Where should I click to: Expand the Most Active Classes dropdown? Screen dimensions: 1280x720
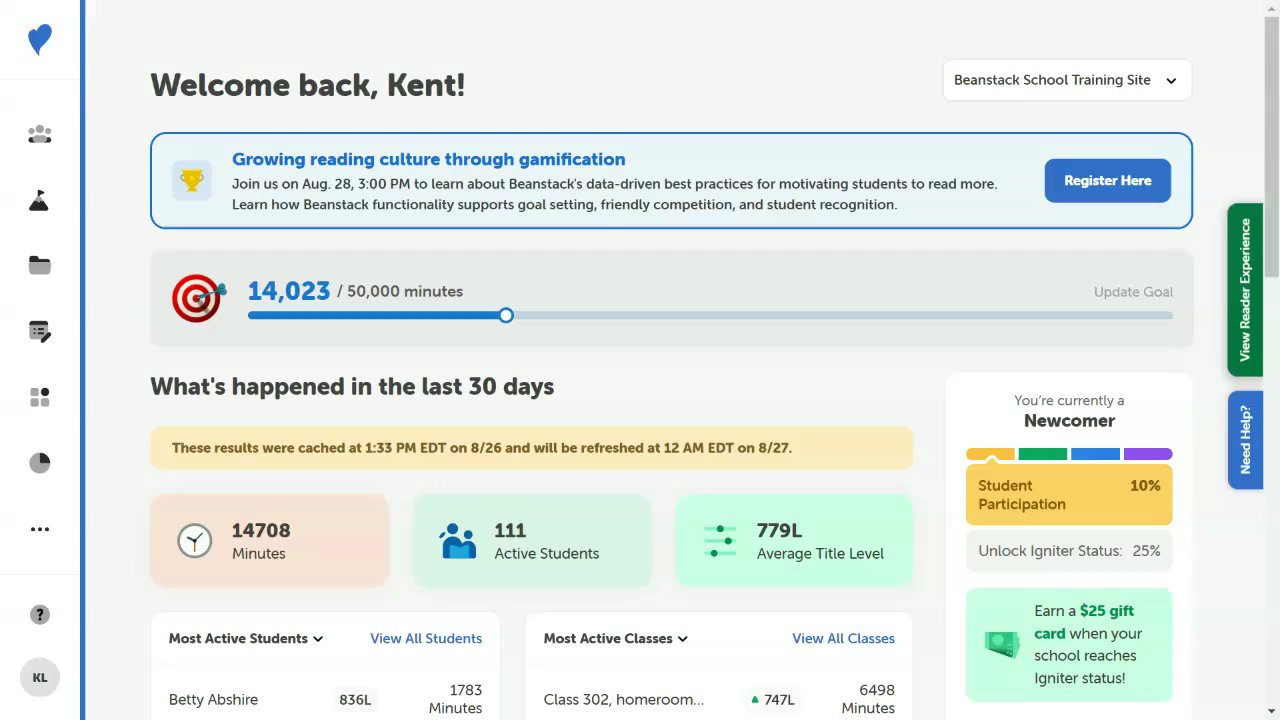click(x=616, y=638)
